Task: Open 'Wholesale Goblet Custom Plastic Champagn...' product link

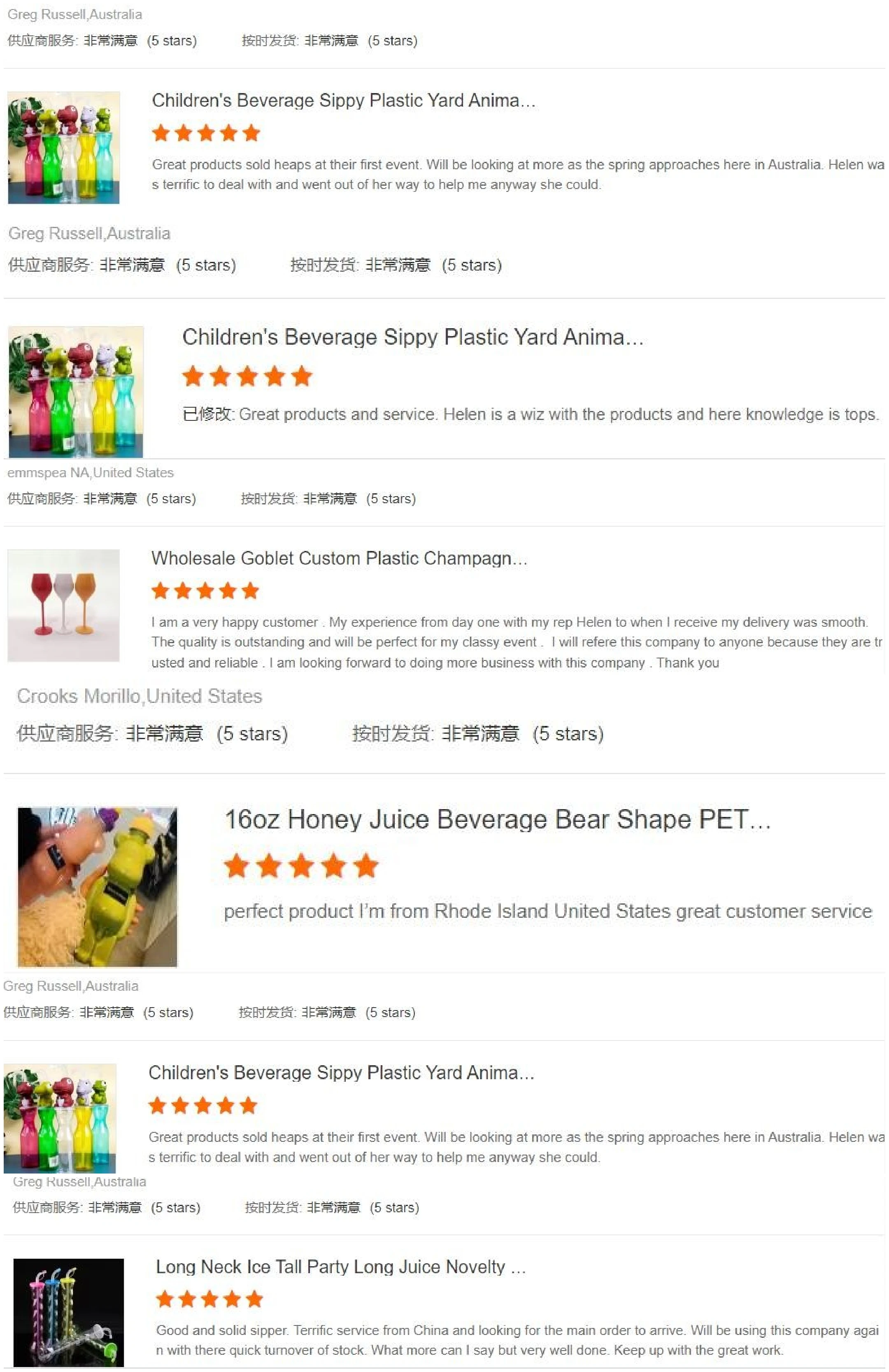Action: (x=340, y=558)
